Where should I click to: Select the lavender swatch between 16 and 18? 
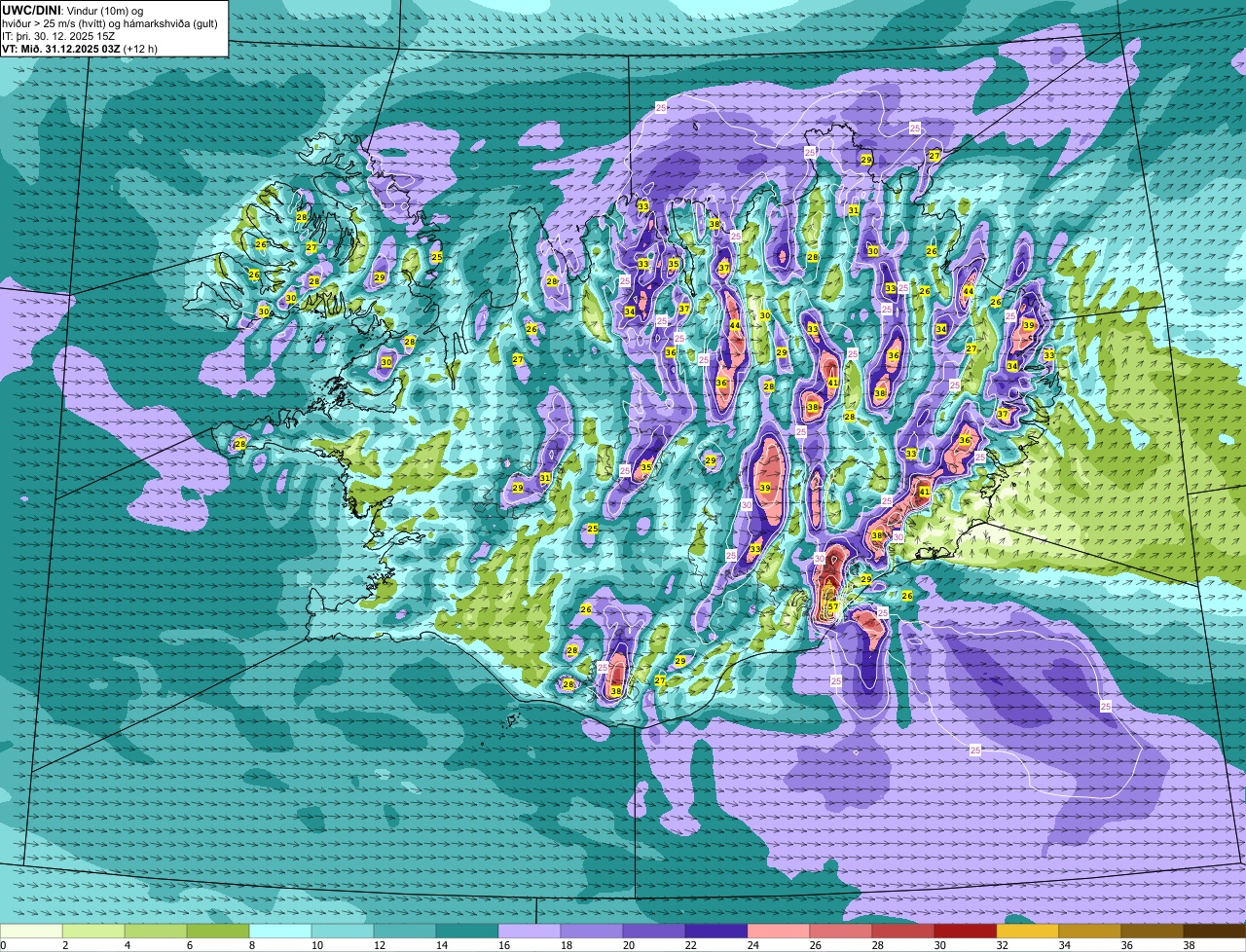pos(530,932)
